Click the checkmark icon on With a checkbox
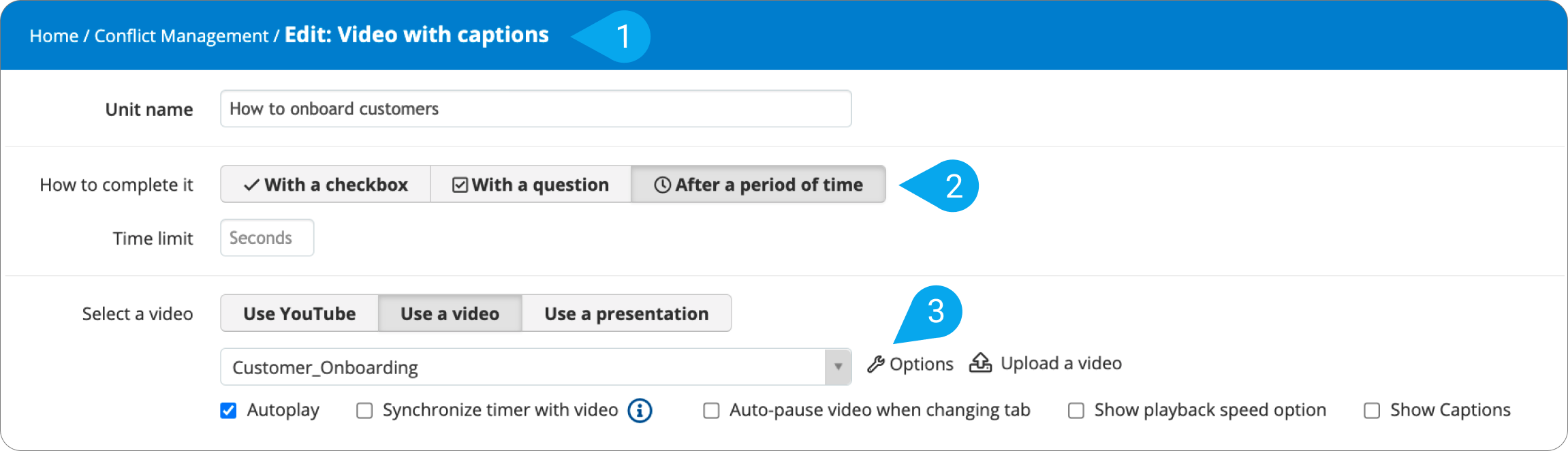This screenshot has height=451, width=1568. pos(251,185)
